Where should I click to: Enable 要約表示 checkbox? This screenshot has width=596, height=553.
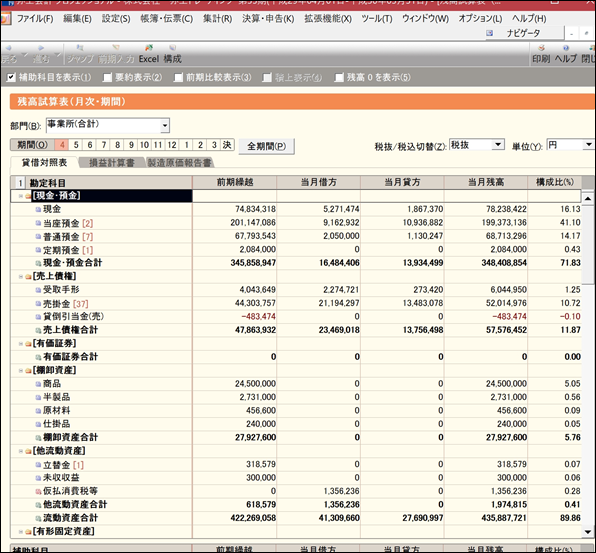[x=108, y=78]
